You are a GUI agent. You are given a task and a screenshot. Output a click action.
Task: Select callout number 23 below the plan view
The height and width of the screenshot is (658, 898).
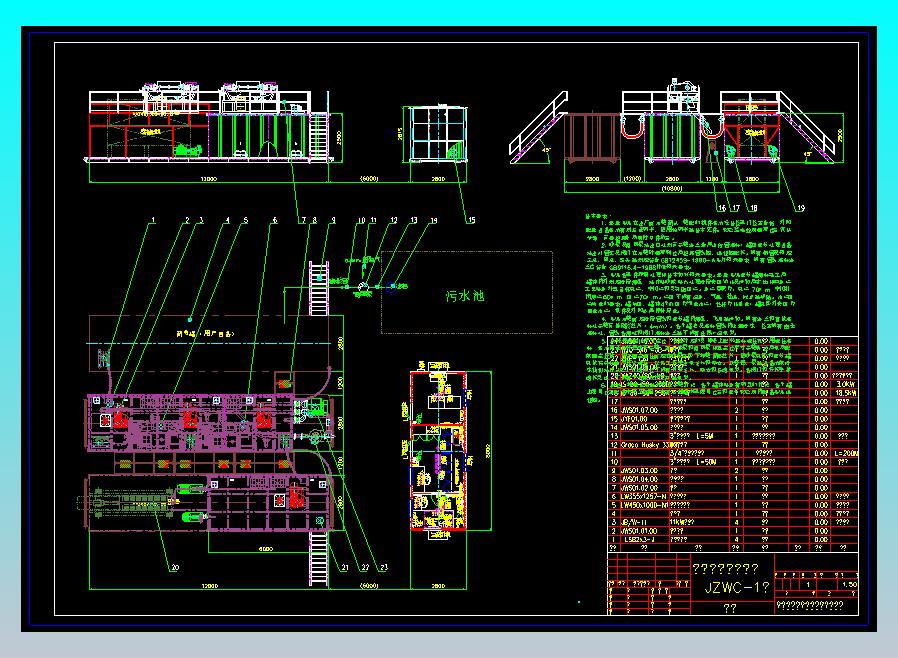pyautogui.click(x=384, y=568)
